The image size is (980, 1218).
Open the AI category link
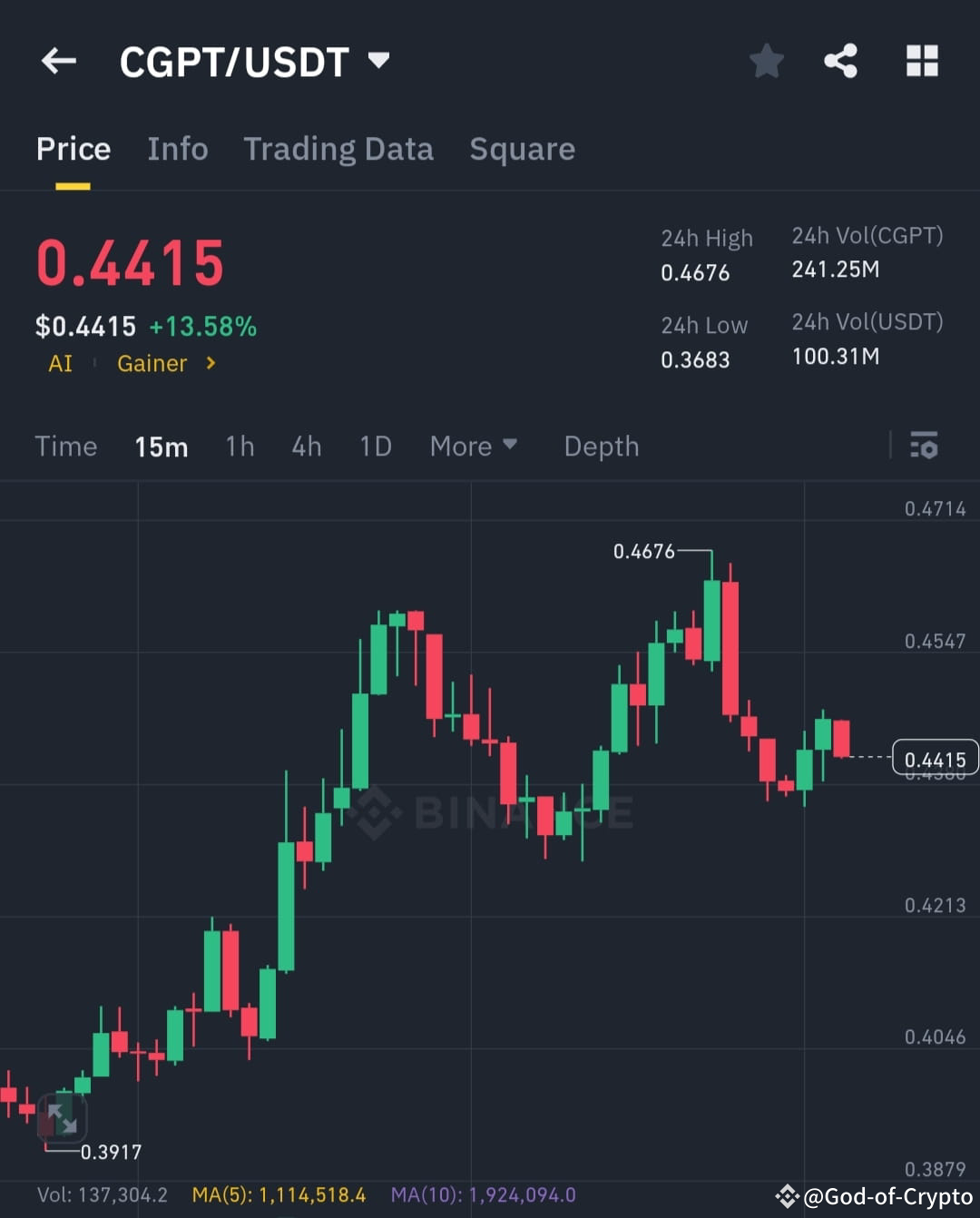tap(60, 363)
